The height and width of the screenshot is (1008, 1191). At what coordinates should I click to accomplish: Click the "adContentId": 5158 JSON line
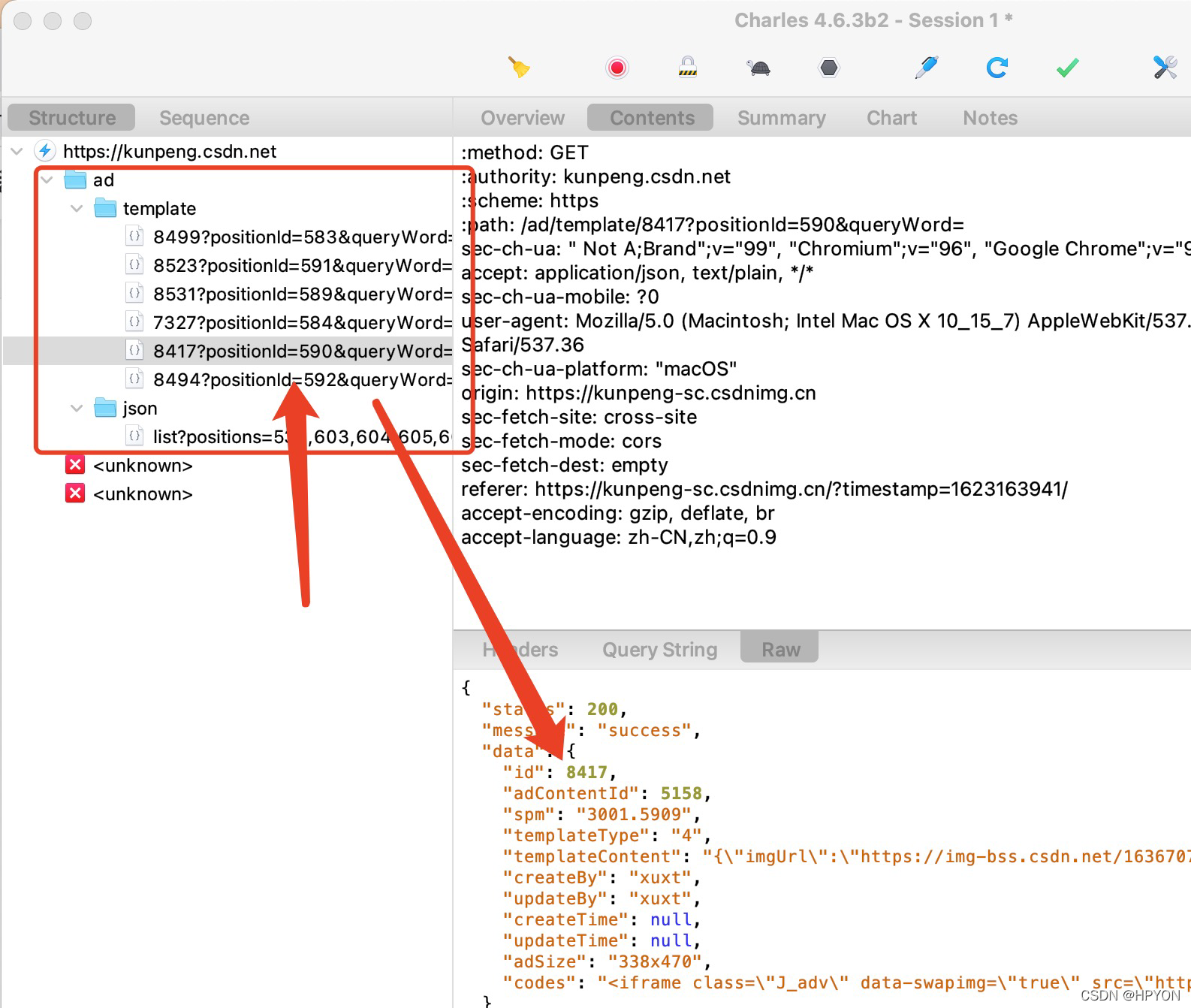607,794
